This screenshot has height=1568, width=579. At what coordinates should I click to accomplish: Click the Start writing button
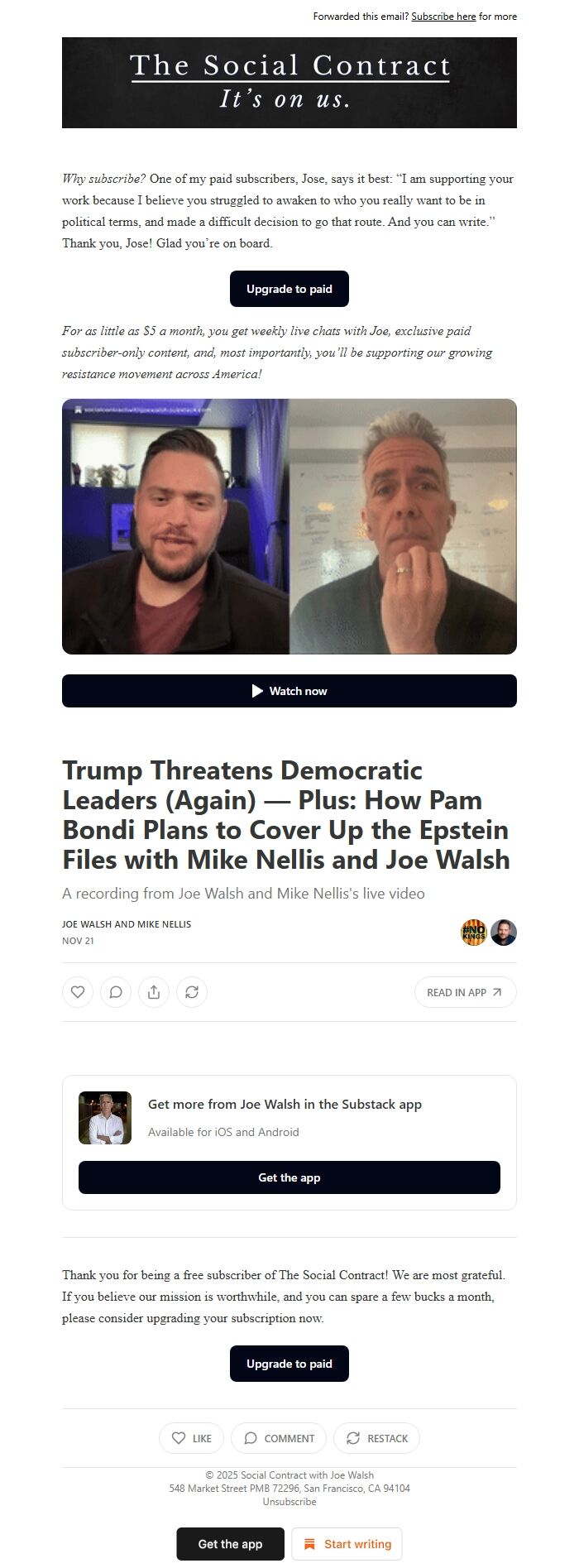point(347,1544)
